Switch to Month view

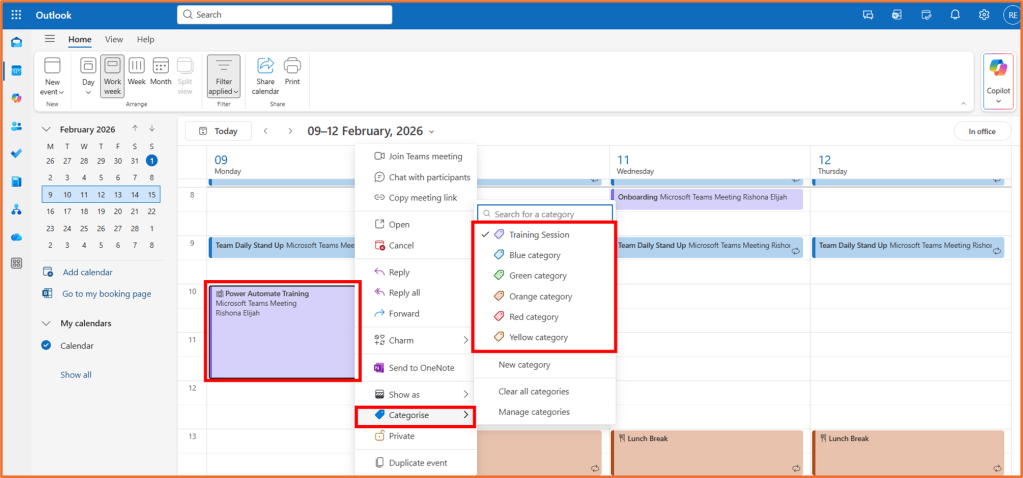coord(160,73)
